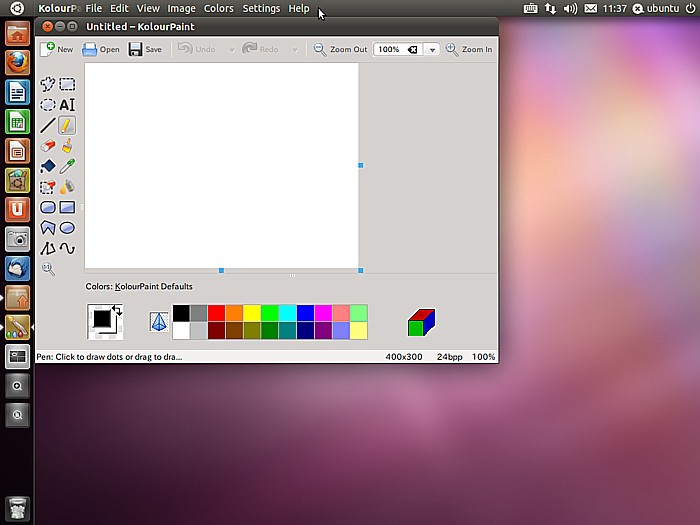Pick the red color swatch

tap(217, 313)
